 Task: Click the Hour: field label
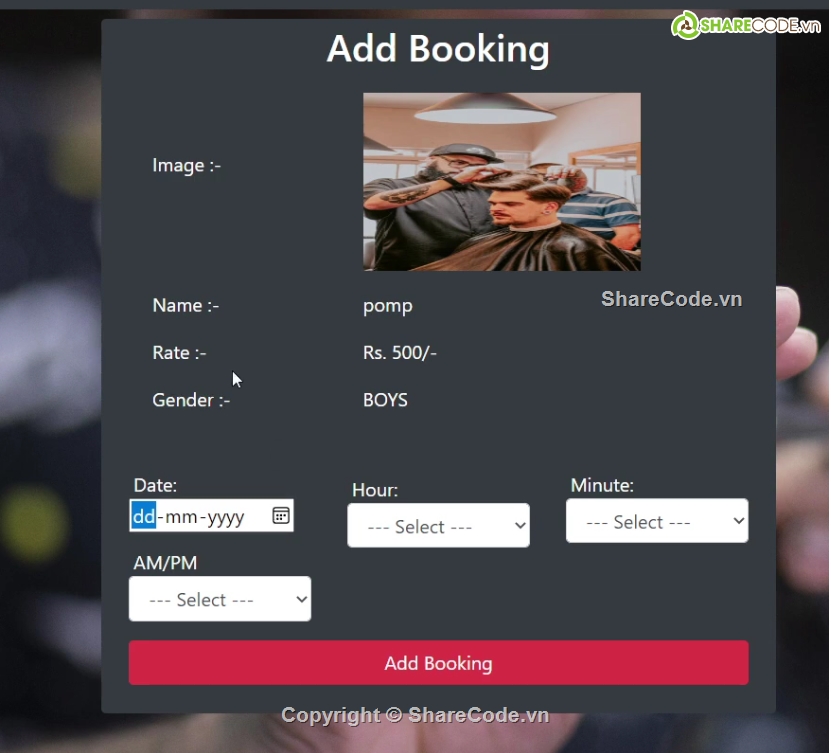point(375,490)
